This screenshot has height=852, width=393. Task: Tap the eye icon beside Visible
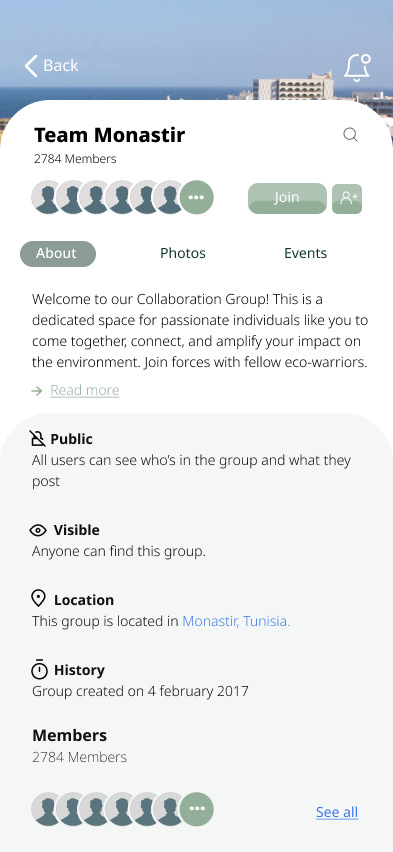point(38,530)
